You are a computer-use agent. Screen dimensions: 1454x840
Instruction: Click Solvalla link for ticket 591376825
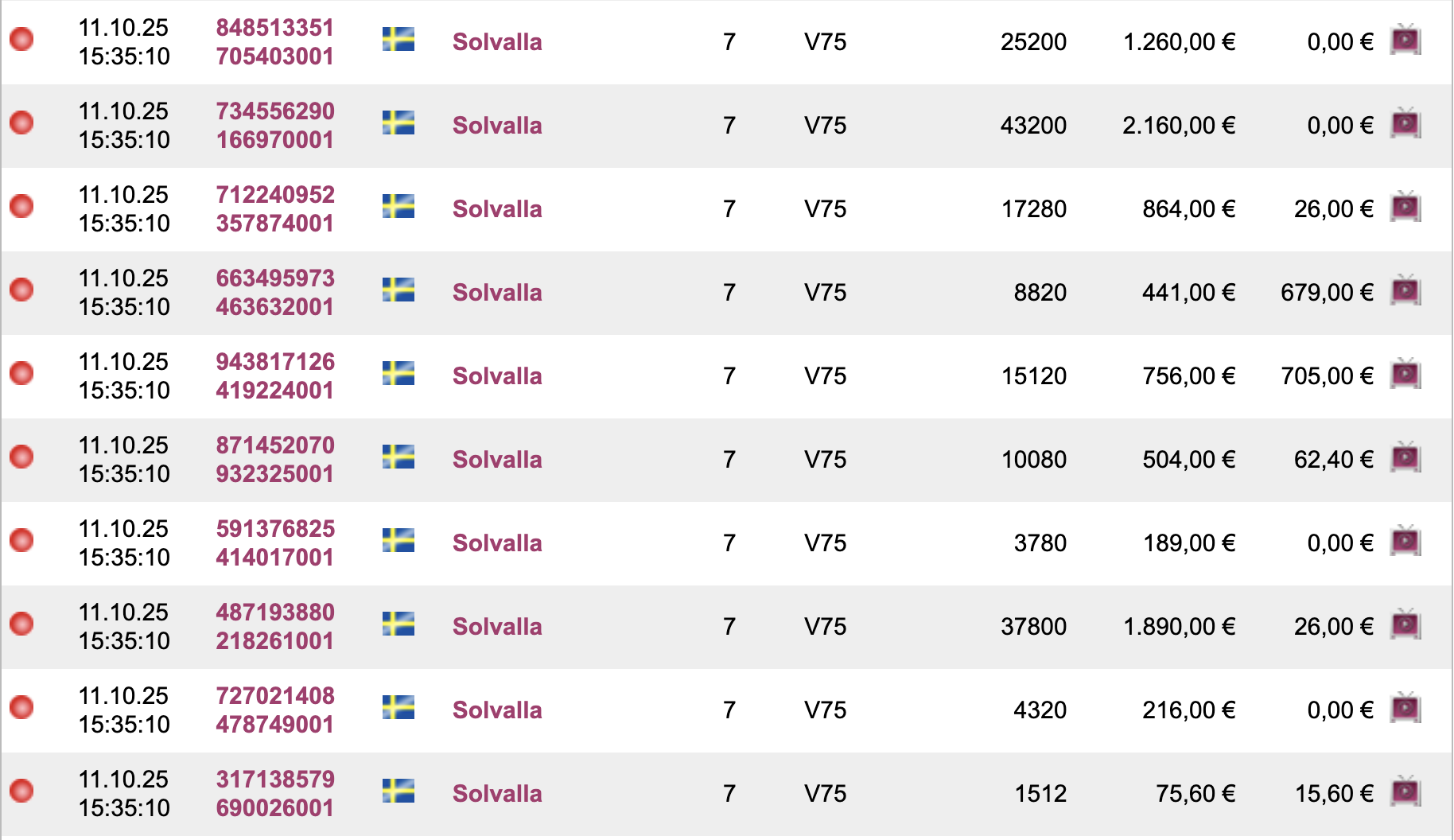tap(497, 543)
